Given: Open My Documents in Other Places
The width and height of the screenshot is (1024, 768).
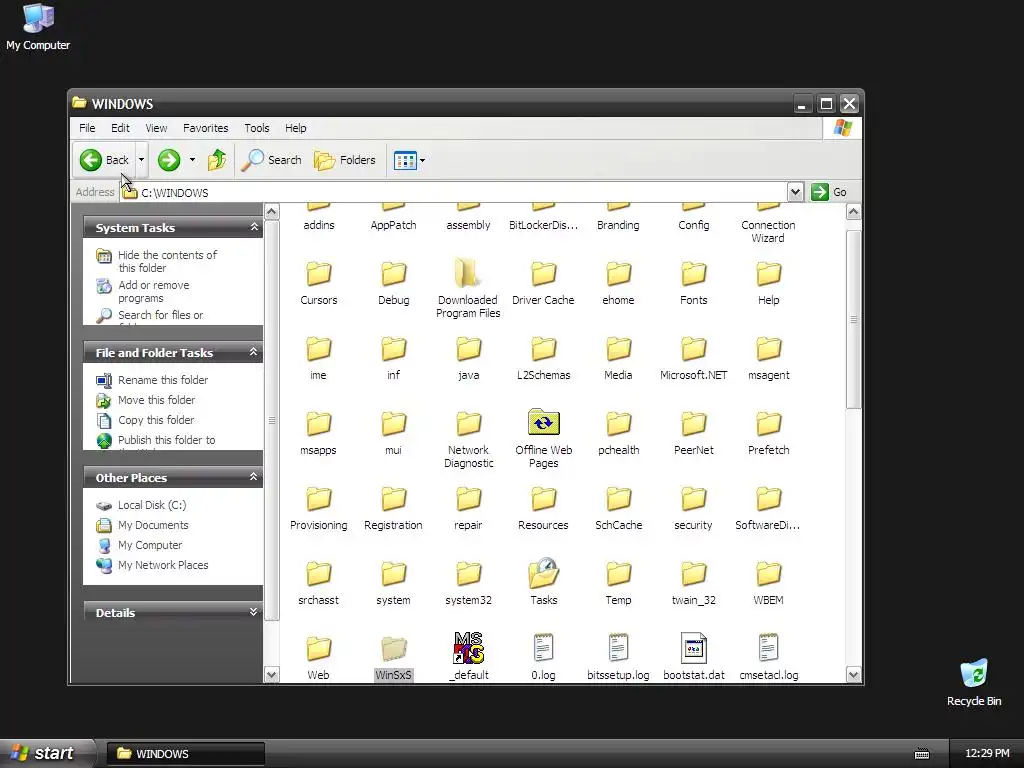Looking at the screenshot, I should 142,525.
